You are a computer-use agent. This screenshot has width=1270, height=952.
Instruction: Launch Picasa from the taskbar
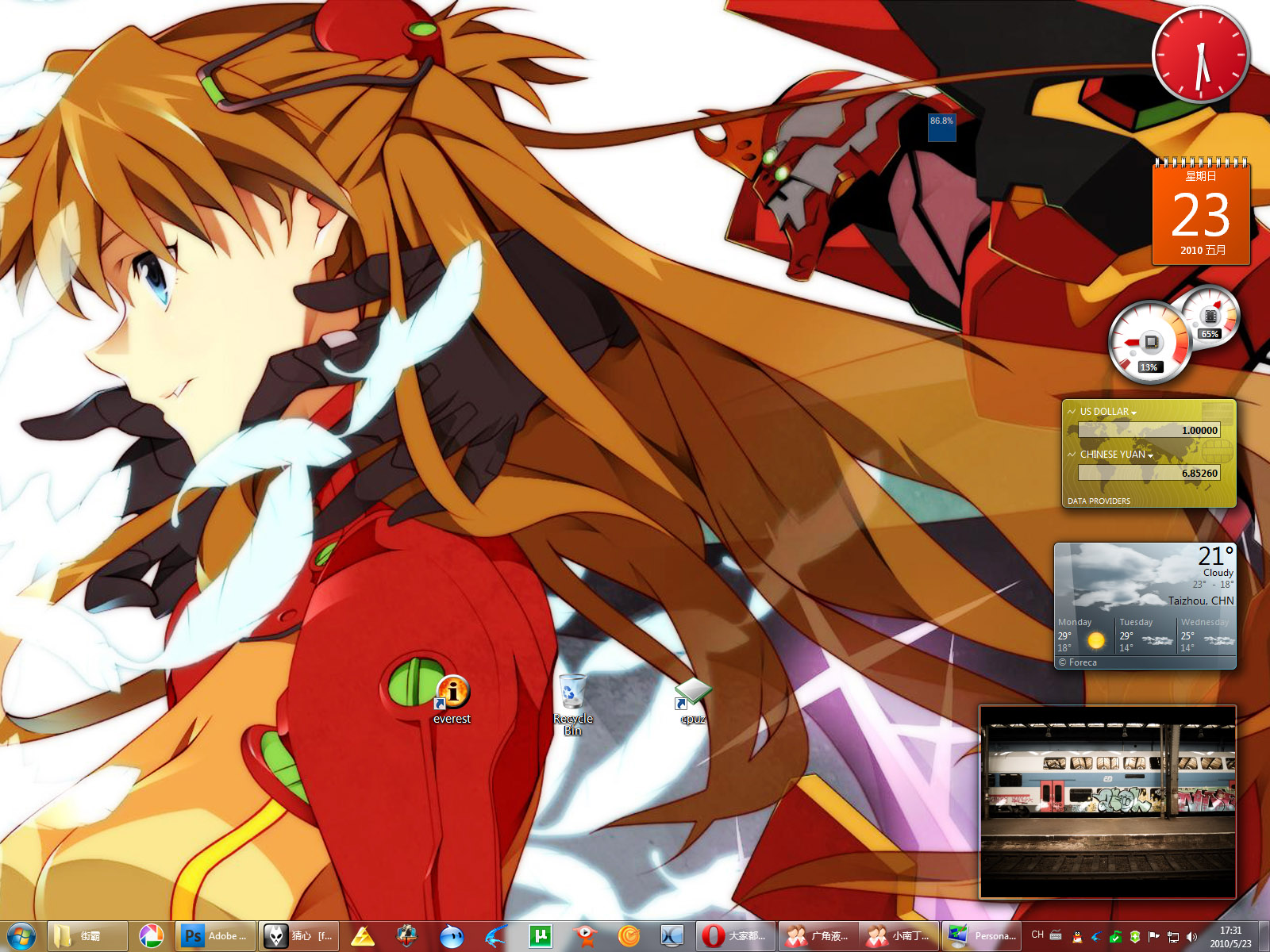click(x=151, y=936)
